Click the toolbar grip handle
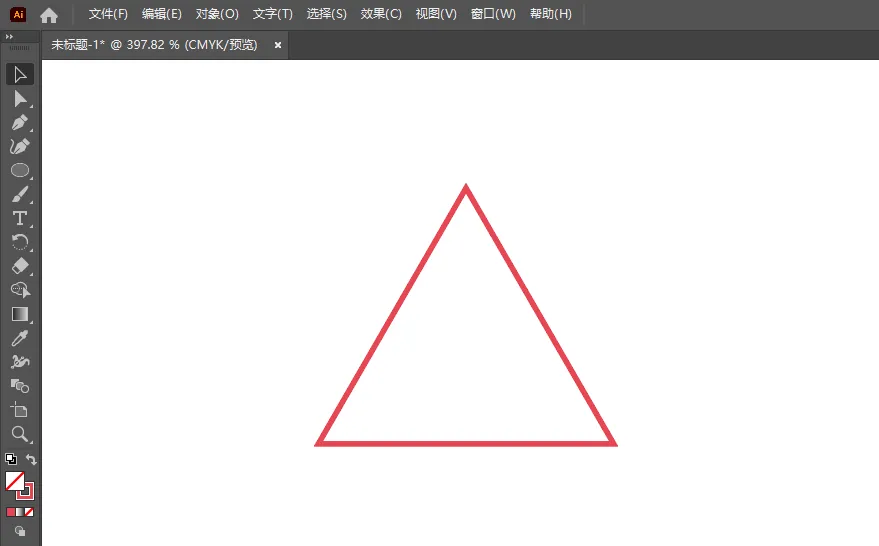Viewport: 879px width, 546px height. point(20,48)
